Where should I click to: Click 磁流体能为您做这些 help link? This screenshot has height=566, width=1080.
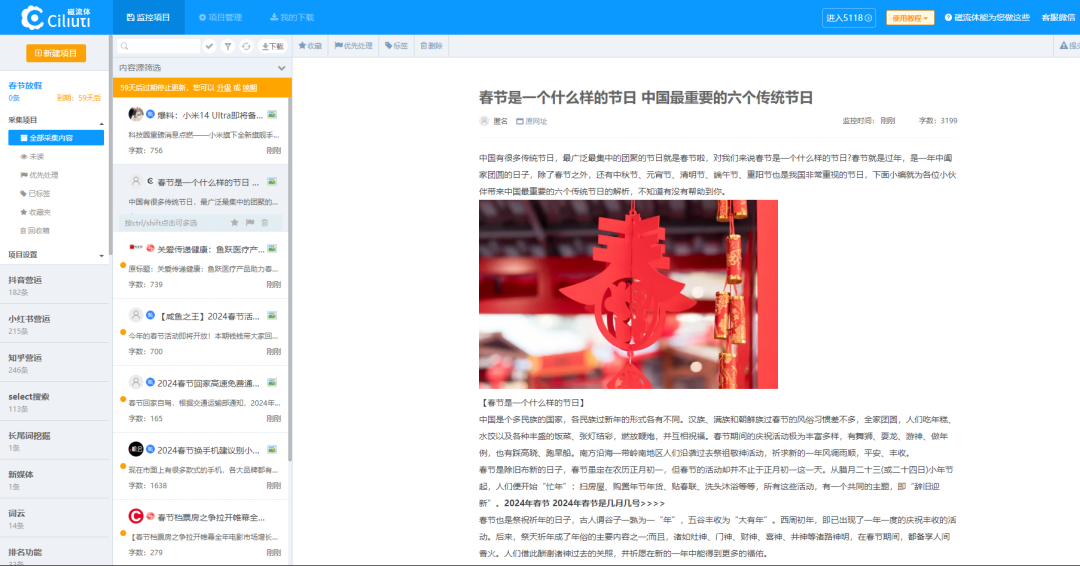(x=987, y=18)
